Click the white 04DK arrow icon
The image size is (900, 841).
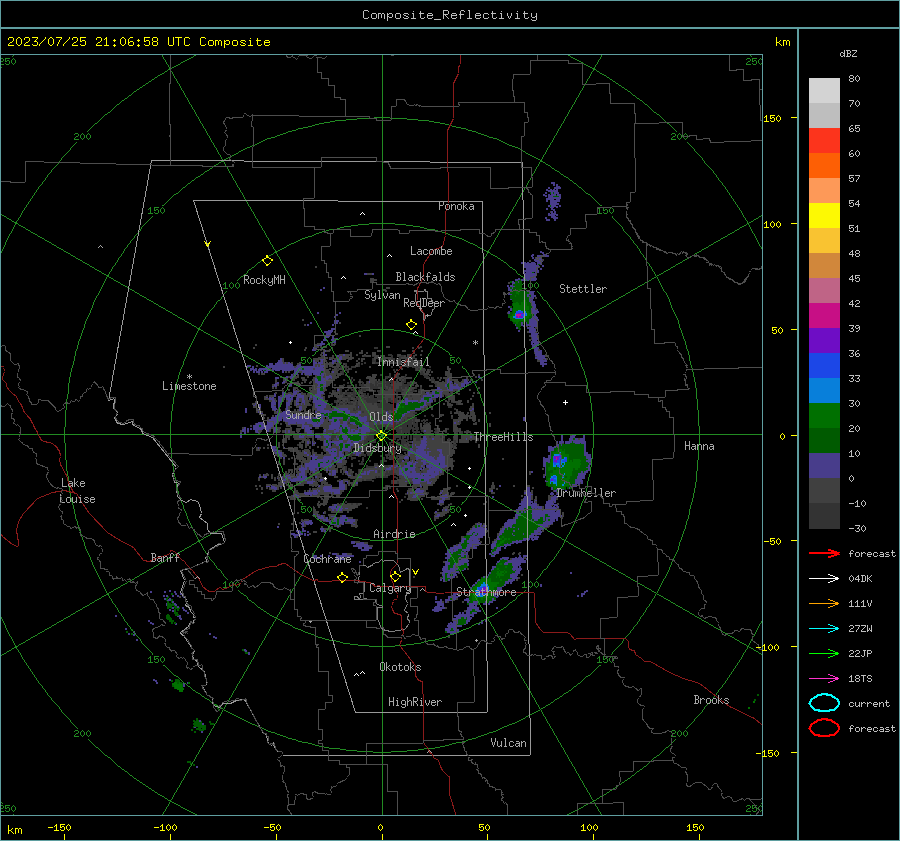click(x=824, y=579)
